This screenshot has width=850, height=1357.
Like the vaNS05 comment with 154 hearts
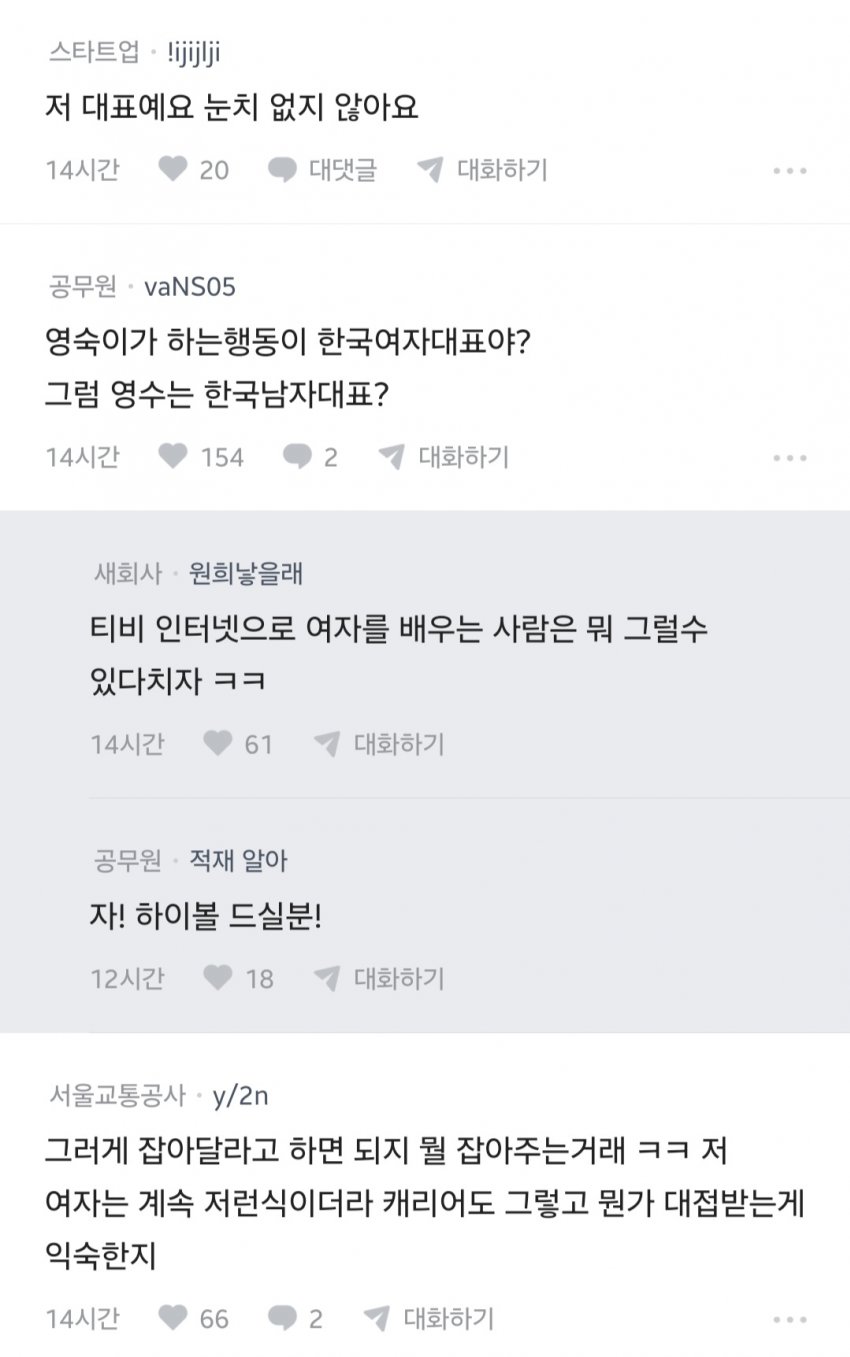[x=174, y=457]
